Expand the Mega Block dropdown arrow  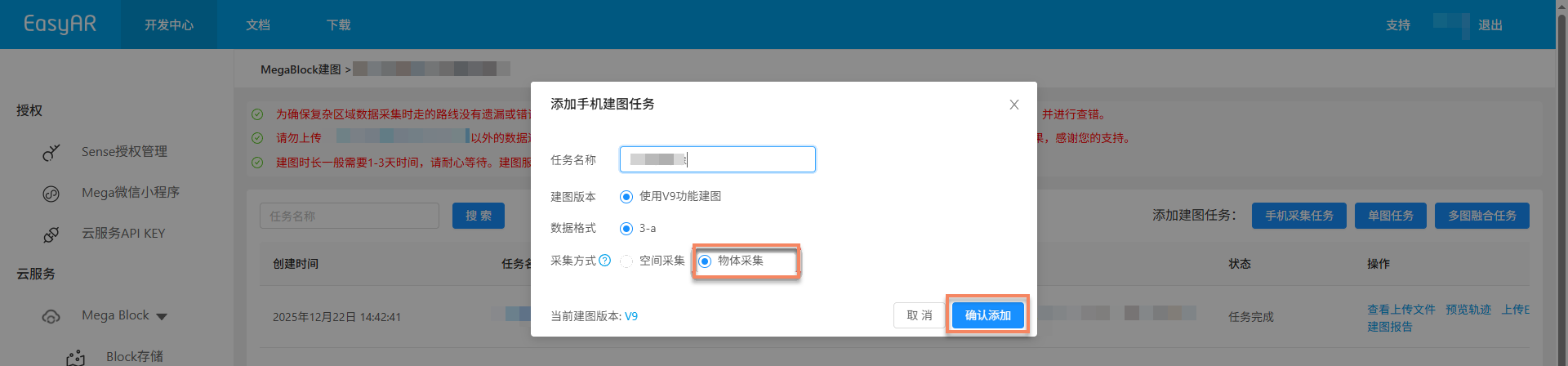tap(162, 316)
